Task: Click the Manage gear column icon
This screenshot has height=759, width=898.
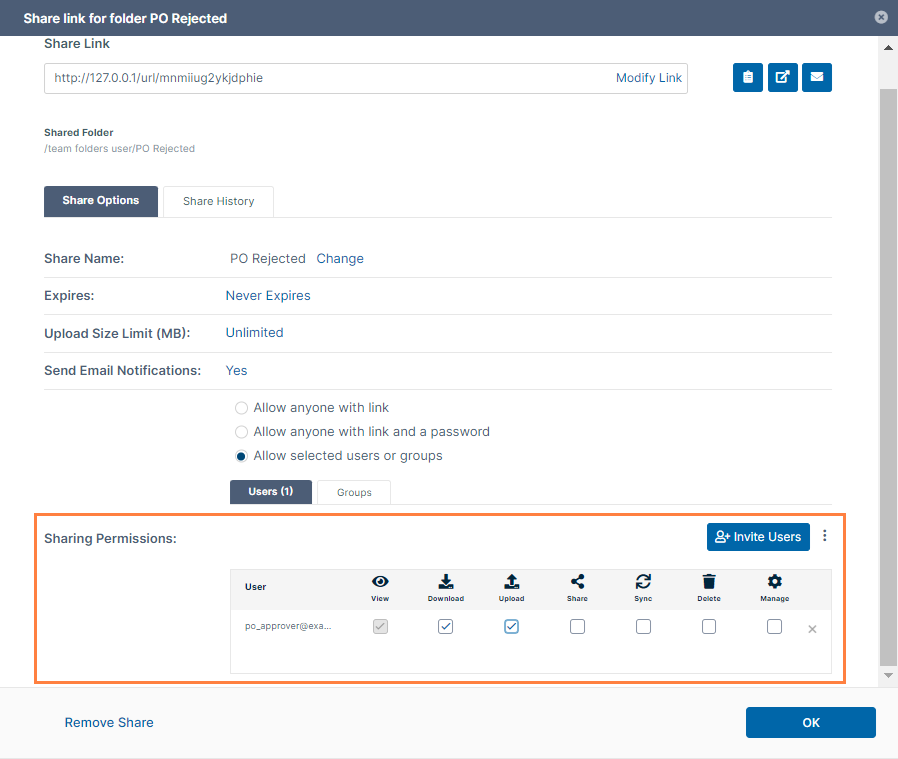Action: 774,581
